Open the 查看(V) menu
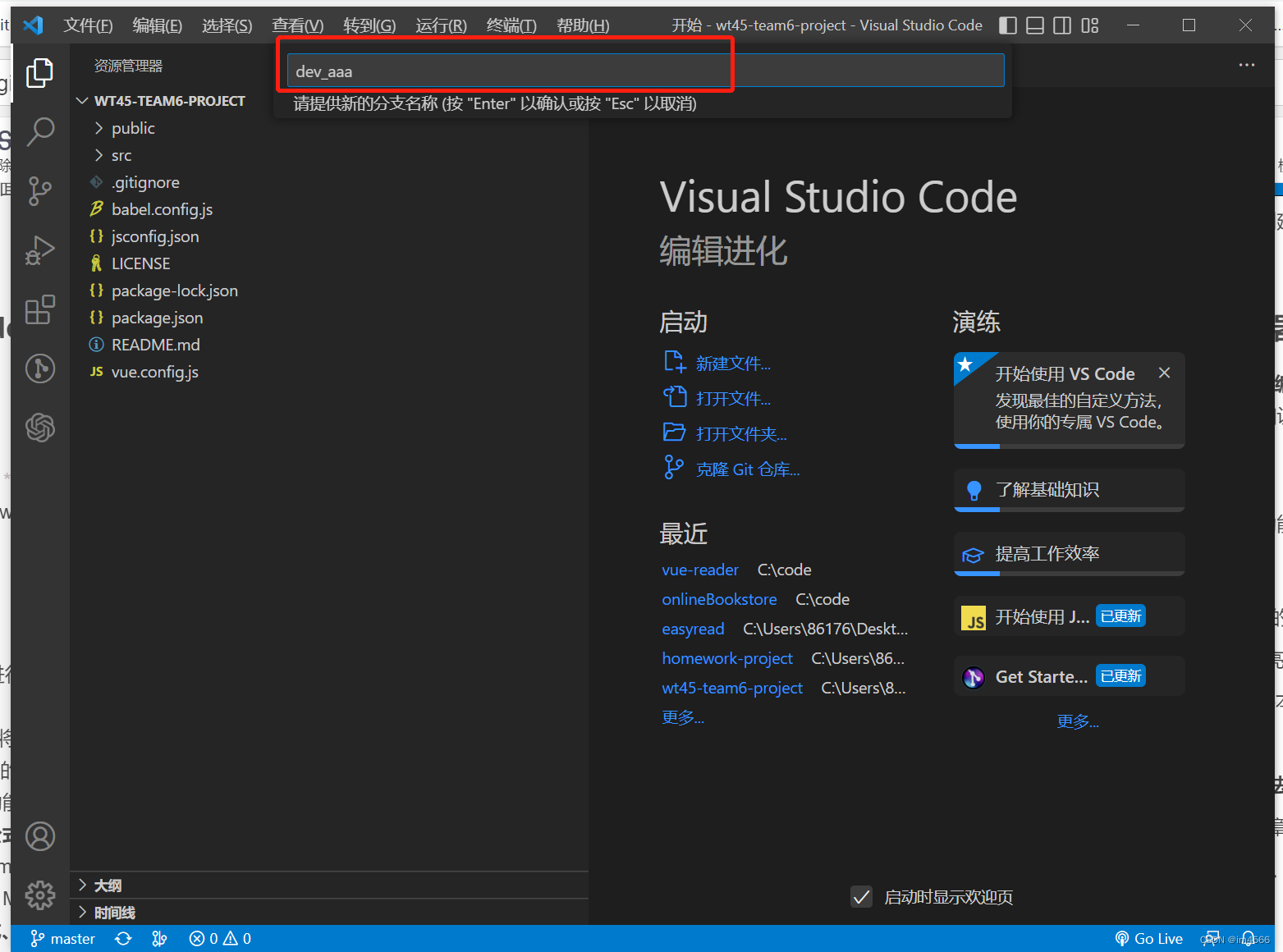This screenshot has width=1283, height=952. 297,25
